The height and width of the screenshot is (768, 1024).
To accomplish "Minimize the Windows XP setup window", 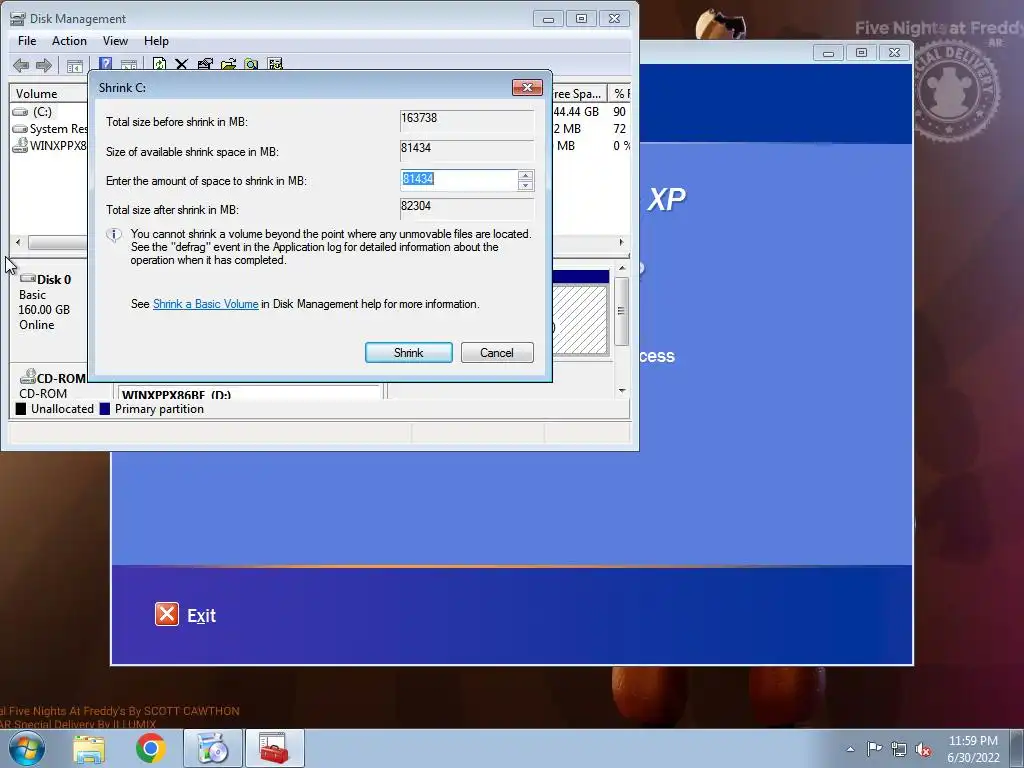I will tap(828, 53).
